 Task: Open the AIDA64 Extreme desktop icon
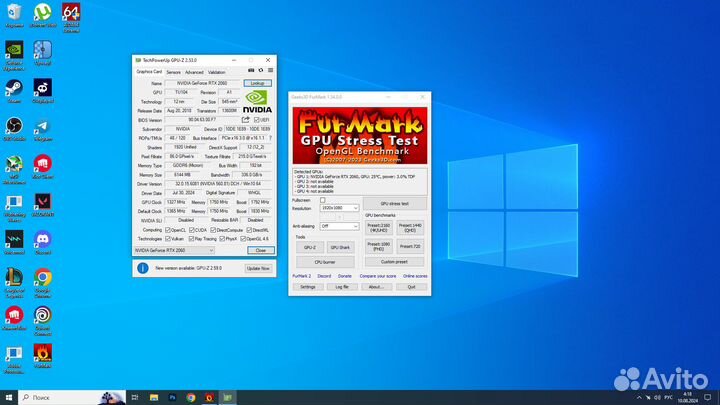click(71, 14)
